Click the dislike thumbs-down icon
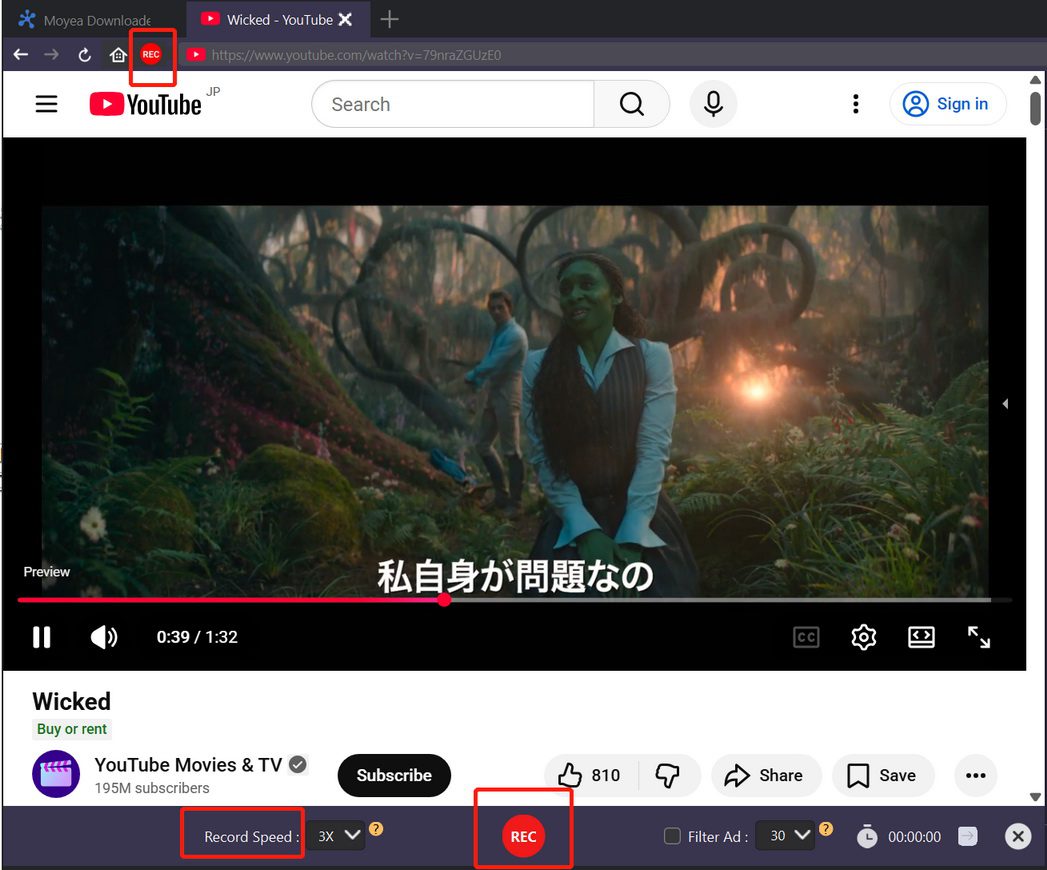Viewport: 1047px width, 870px height. click(x=667, y=775)
